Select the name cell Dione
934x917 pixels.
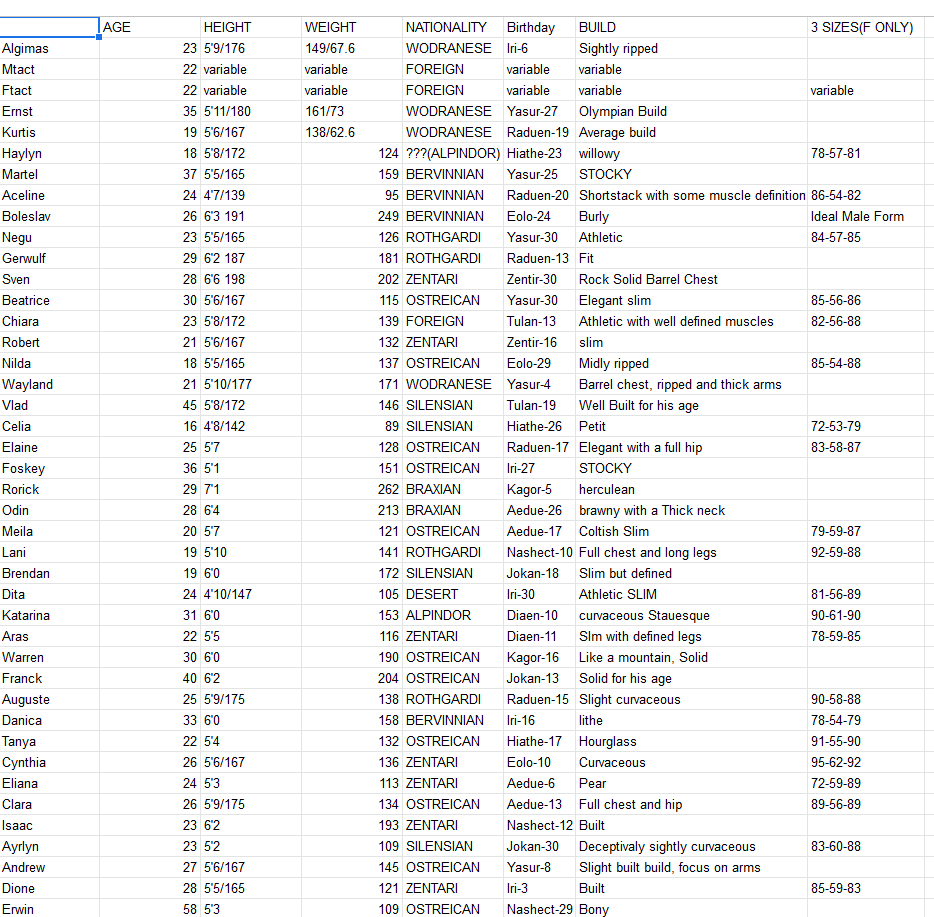point(49,888)
